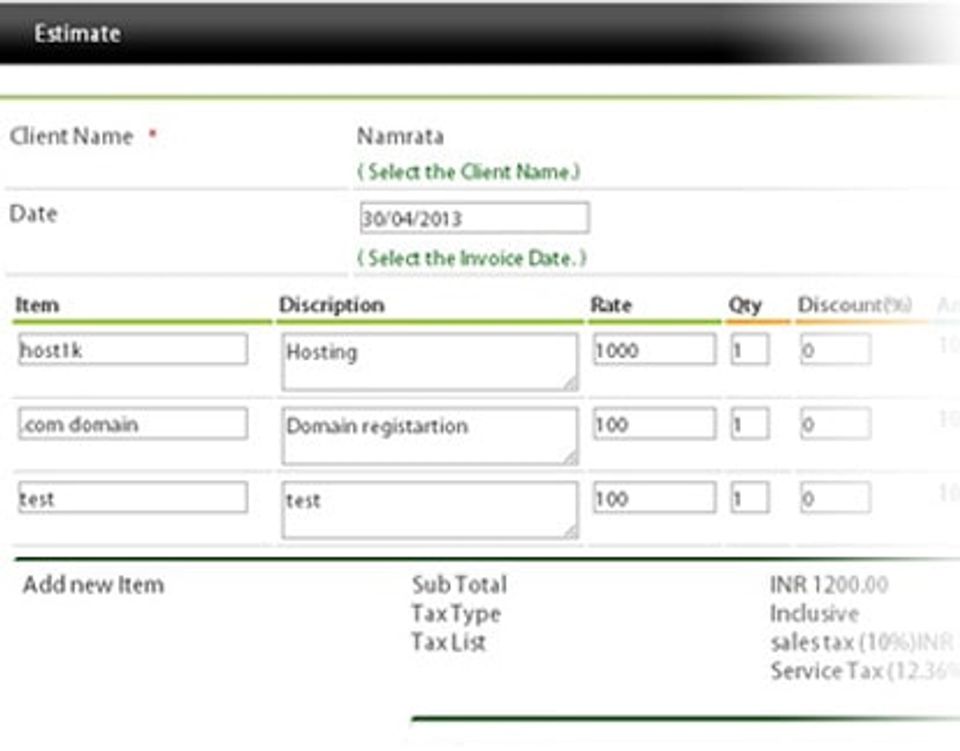Click the Sub Total label
This screenshot has width=960, height=751.
point(459,585)
